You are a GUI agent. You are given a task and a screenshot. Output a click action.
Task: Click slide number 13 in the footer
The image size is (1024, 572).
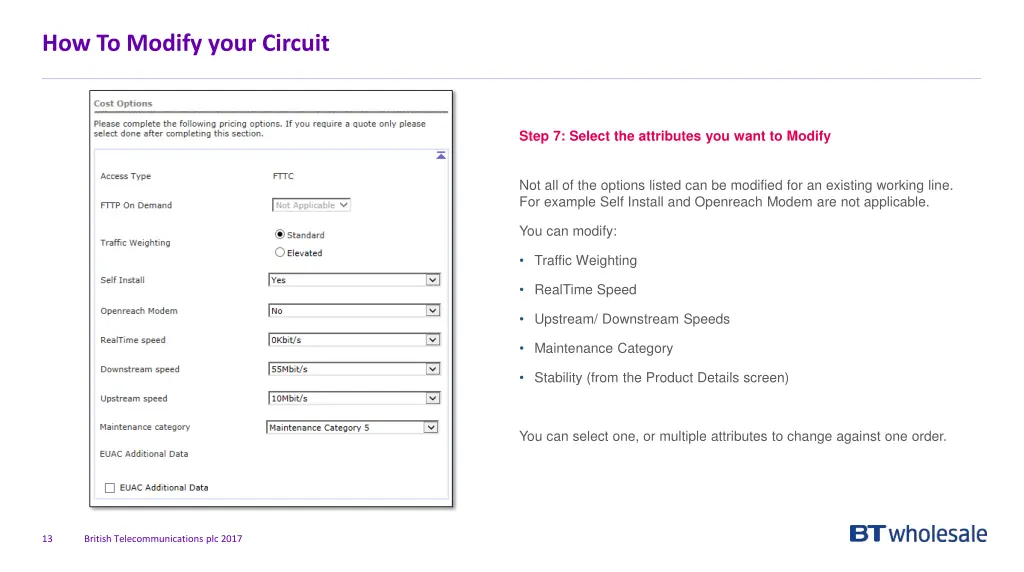47,539
